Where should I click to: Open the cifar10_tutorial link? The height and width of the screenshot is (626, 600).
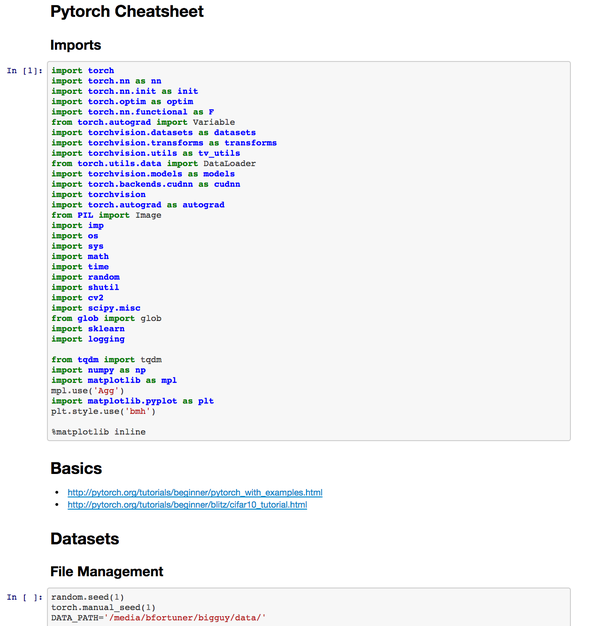[187, 505]
